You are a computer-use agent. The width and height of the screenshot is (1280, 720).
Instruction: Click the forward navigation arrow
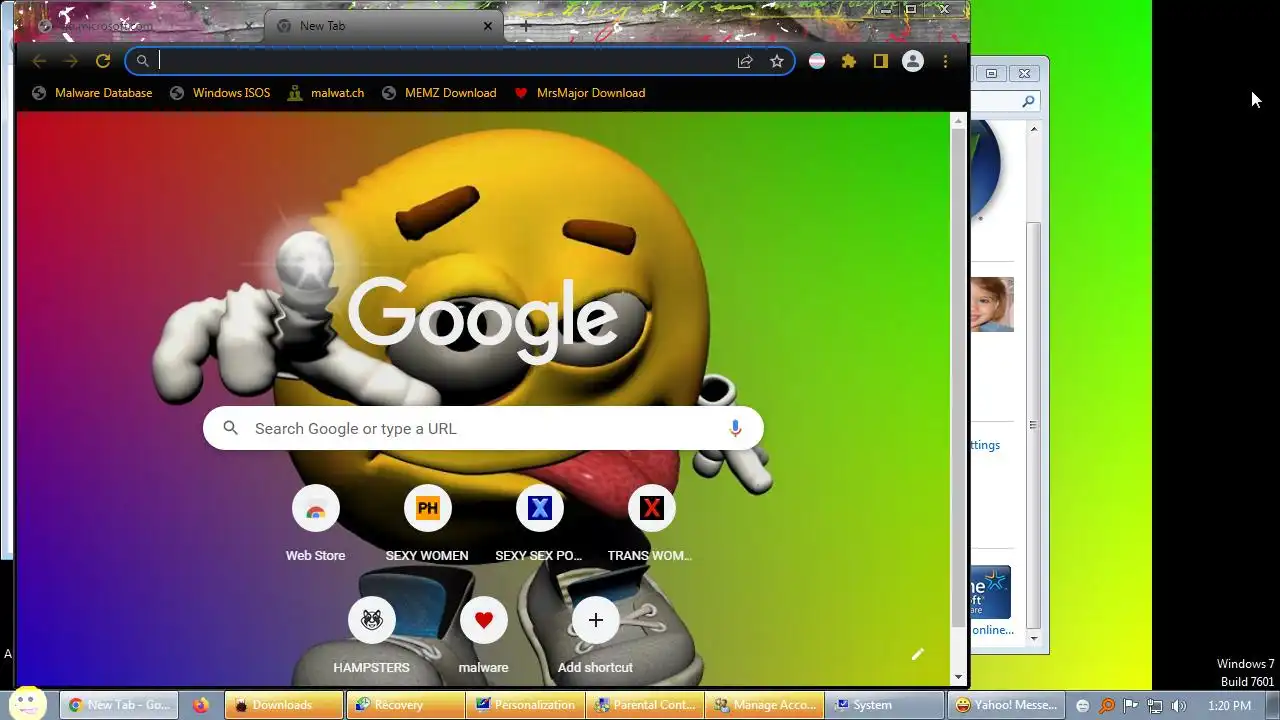[x=70, y=61]
